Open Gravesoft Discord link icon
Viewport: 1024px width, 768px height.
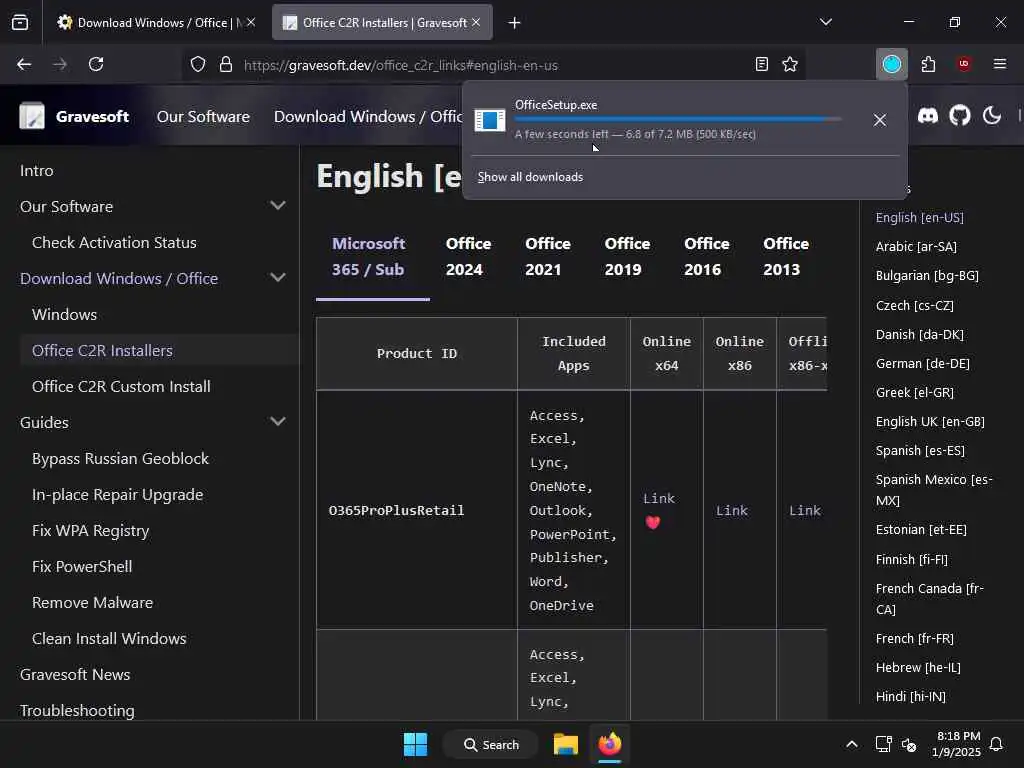pyautogui.click(x=927, y=116)
